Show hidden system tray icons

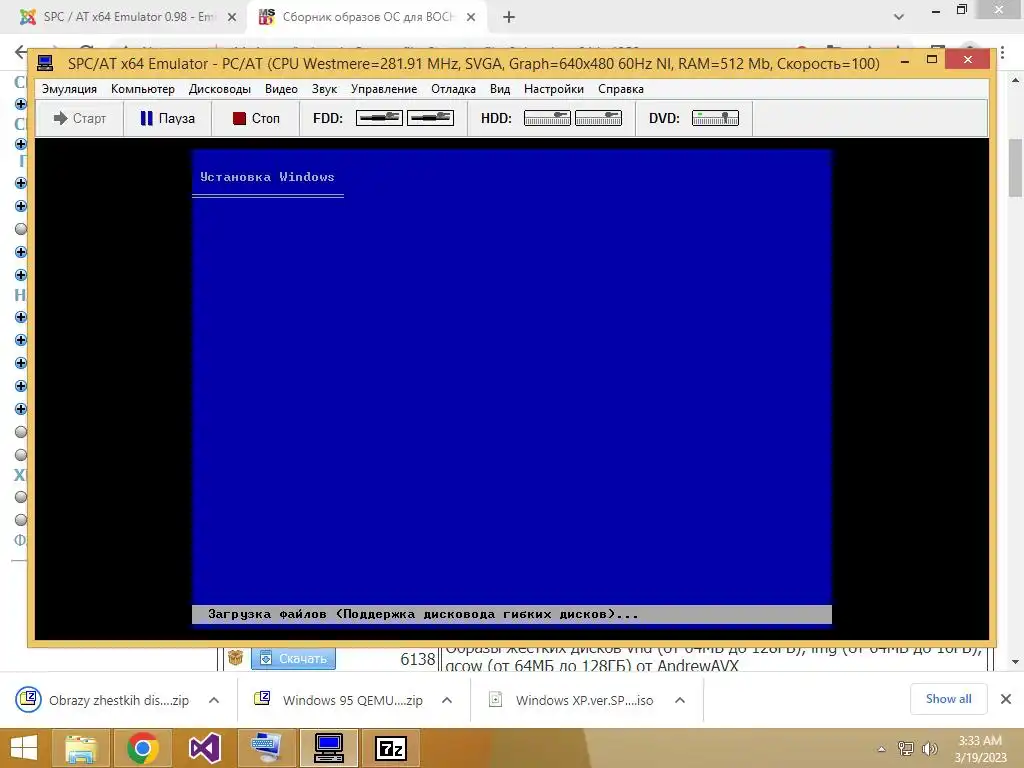(x=882, y=749)
